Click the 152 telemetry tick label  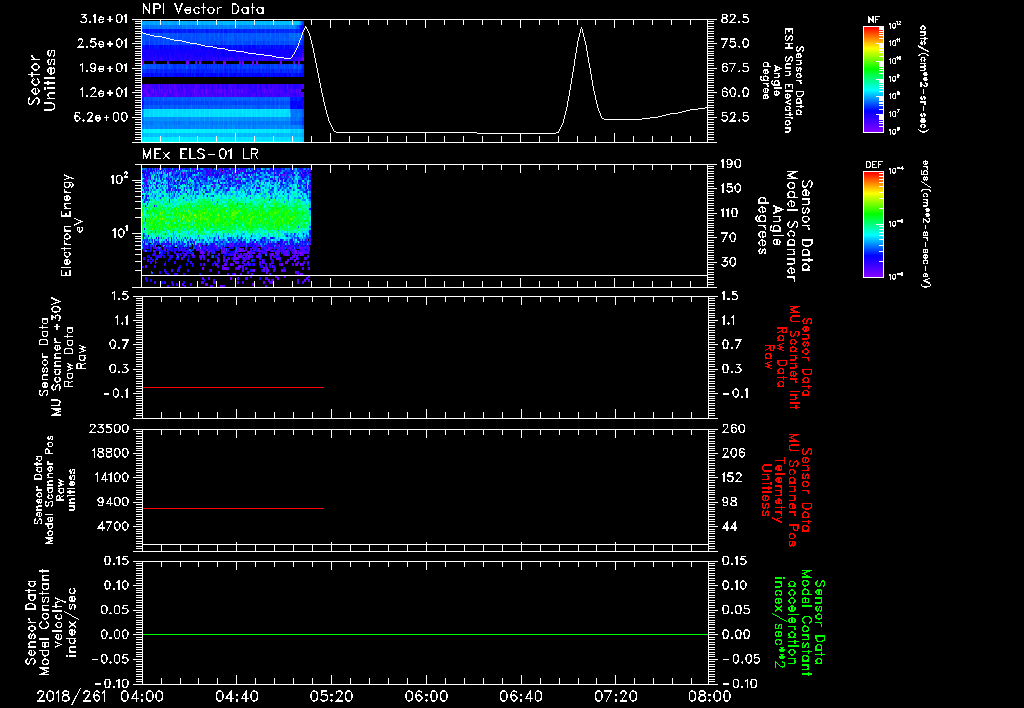tap(732, 477)
